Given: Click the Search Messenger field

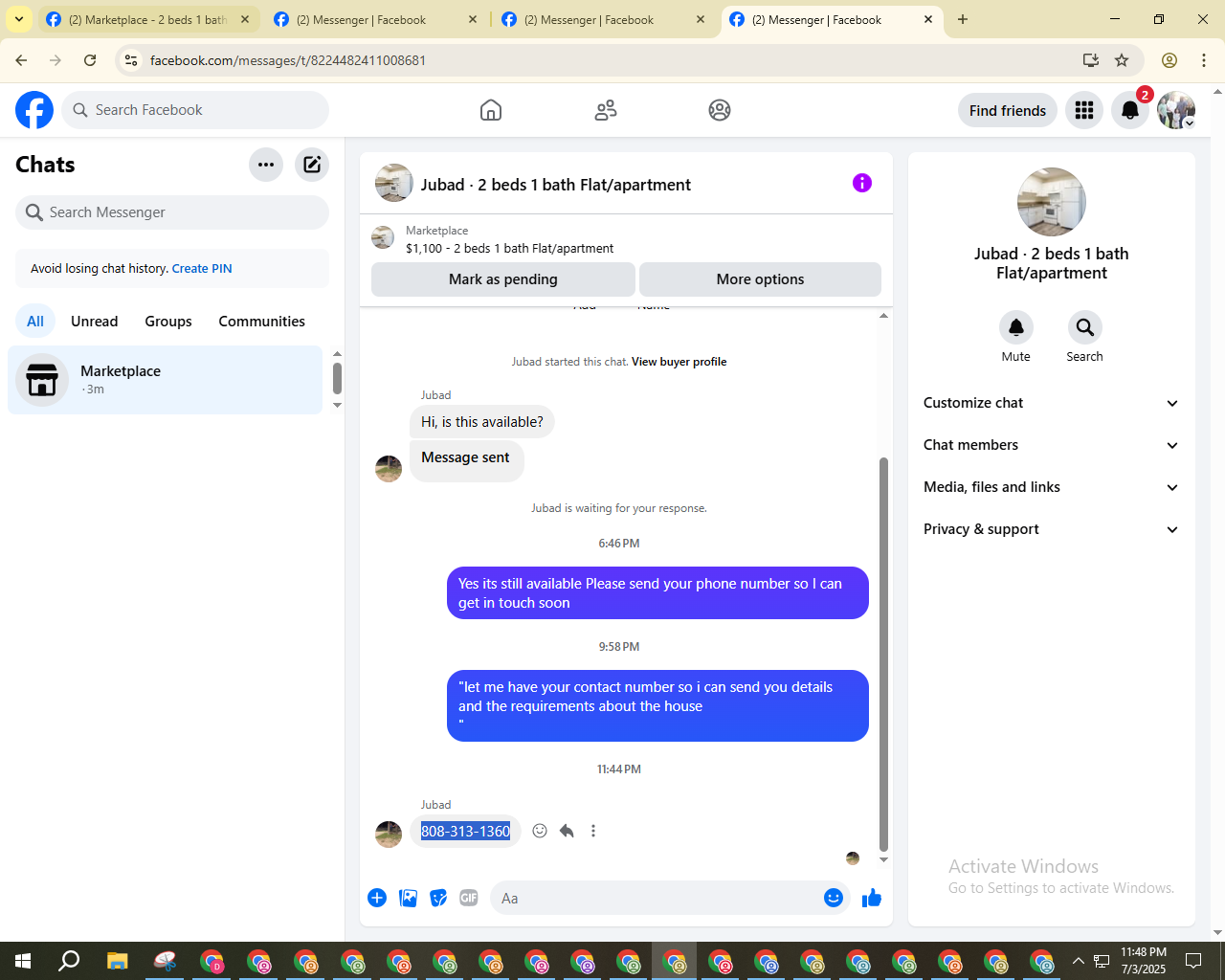Looking at the screenshot, I should click(172, 212).
